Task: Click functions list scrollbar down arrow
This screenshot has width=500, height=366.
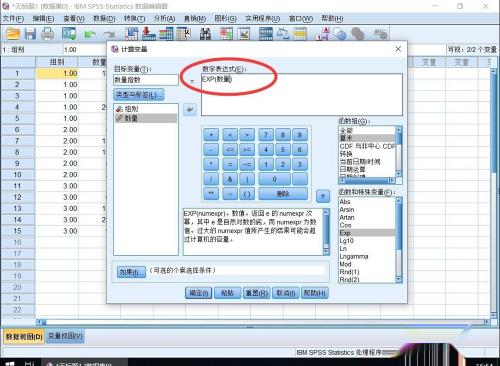Action: (399, 279)
